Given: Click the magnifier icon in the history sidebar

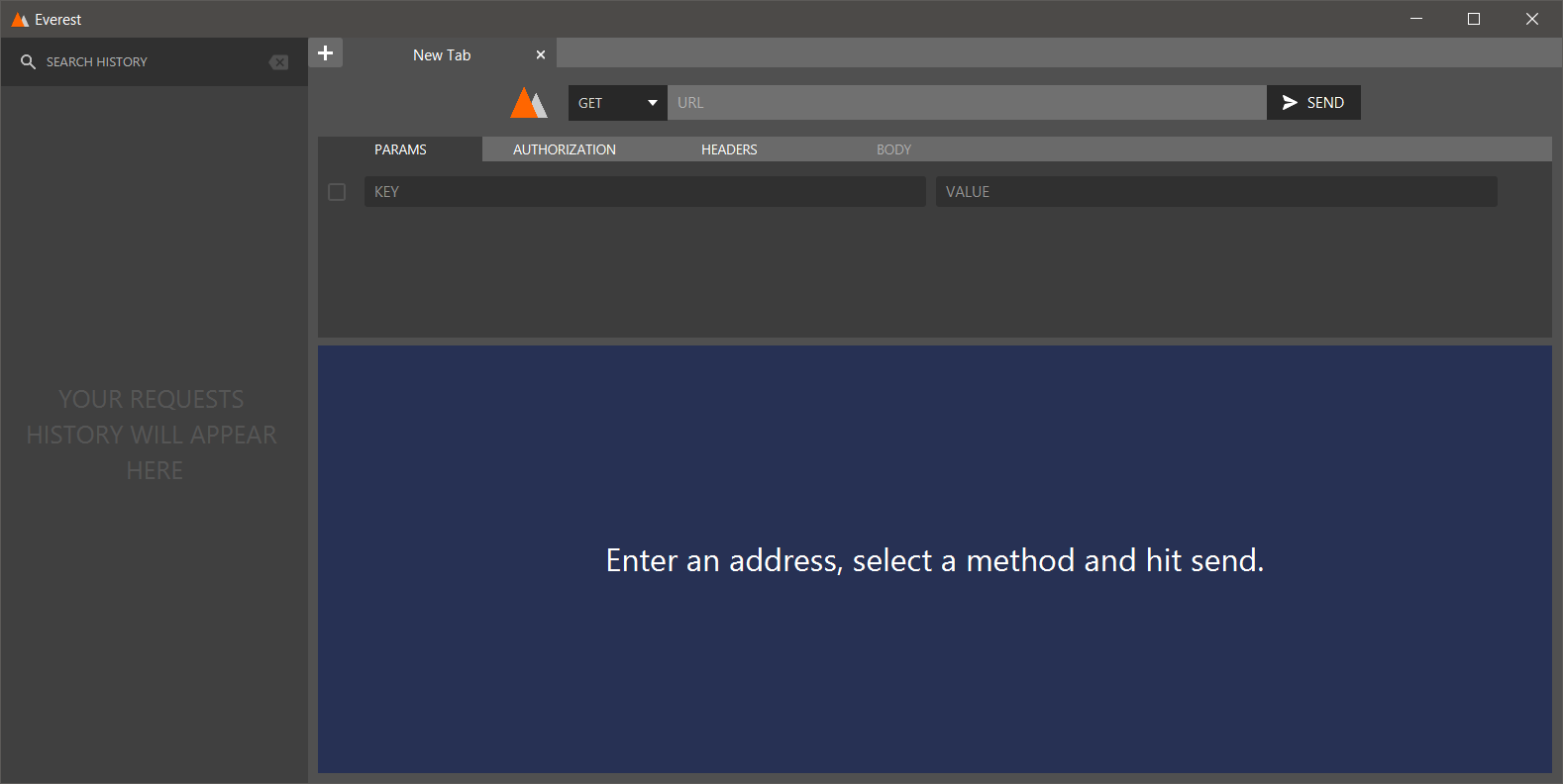Looking at the screenshot, I should (x=28, y=62).
